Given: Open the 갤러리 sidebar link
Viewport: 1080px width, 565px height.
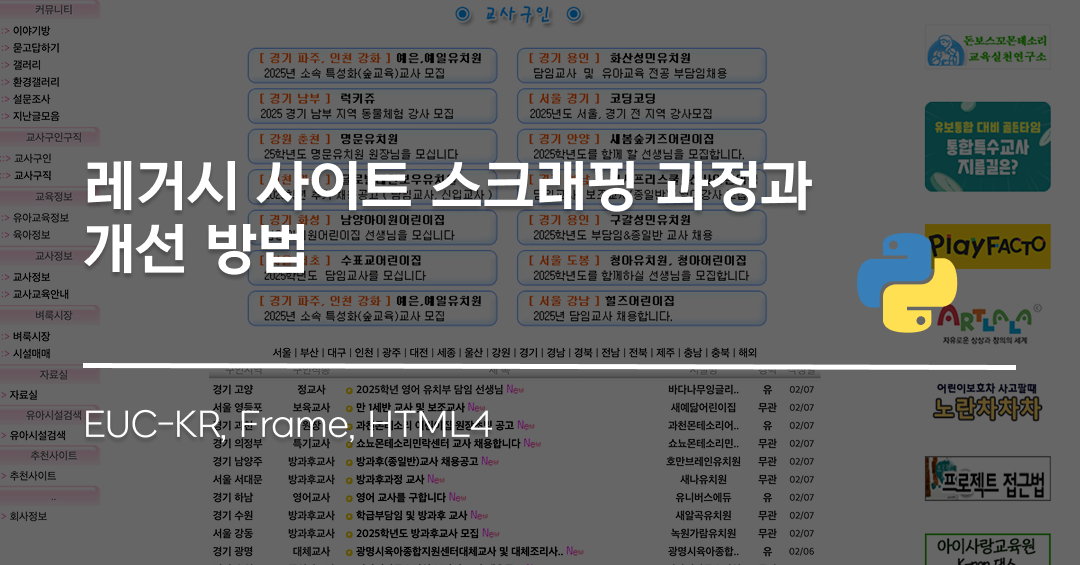Looking at the screenshot, I should click(27, 65).
